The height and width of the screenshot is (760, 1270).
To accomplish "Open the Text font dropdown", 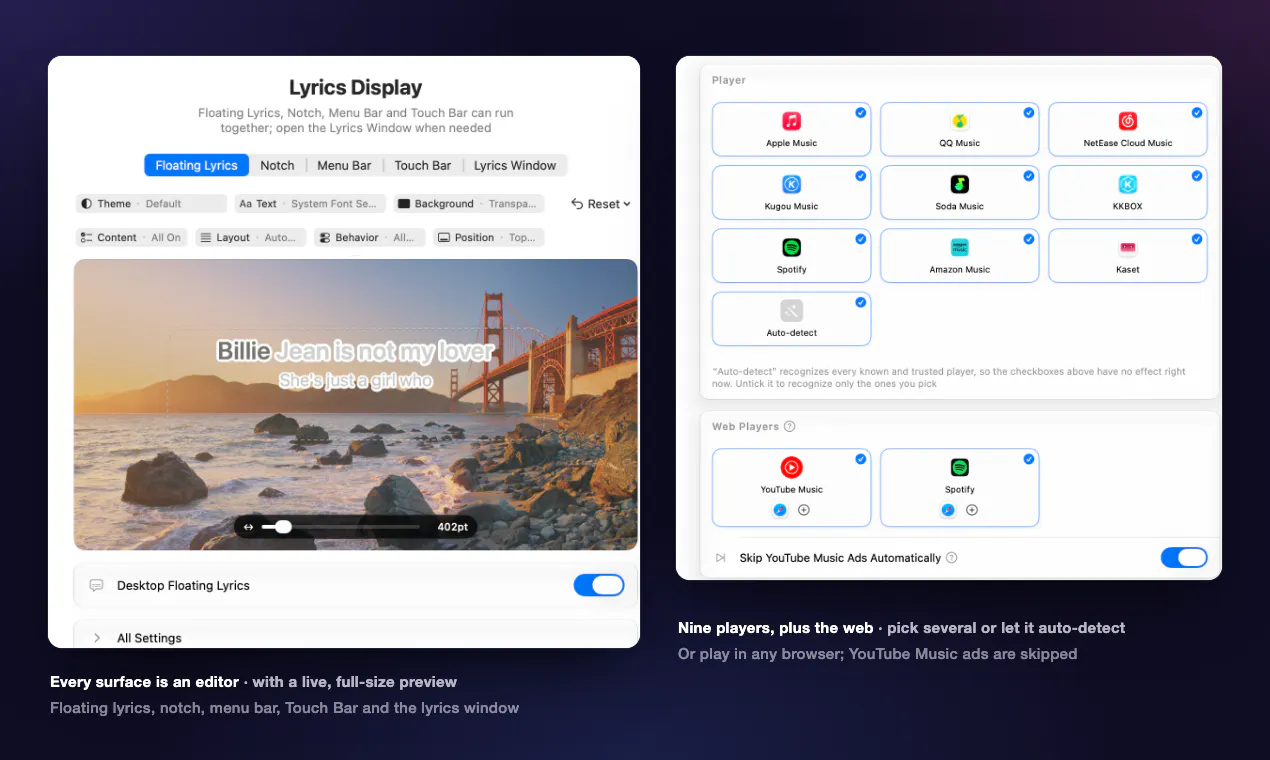I will click(310, 204).
